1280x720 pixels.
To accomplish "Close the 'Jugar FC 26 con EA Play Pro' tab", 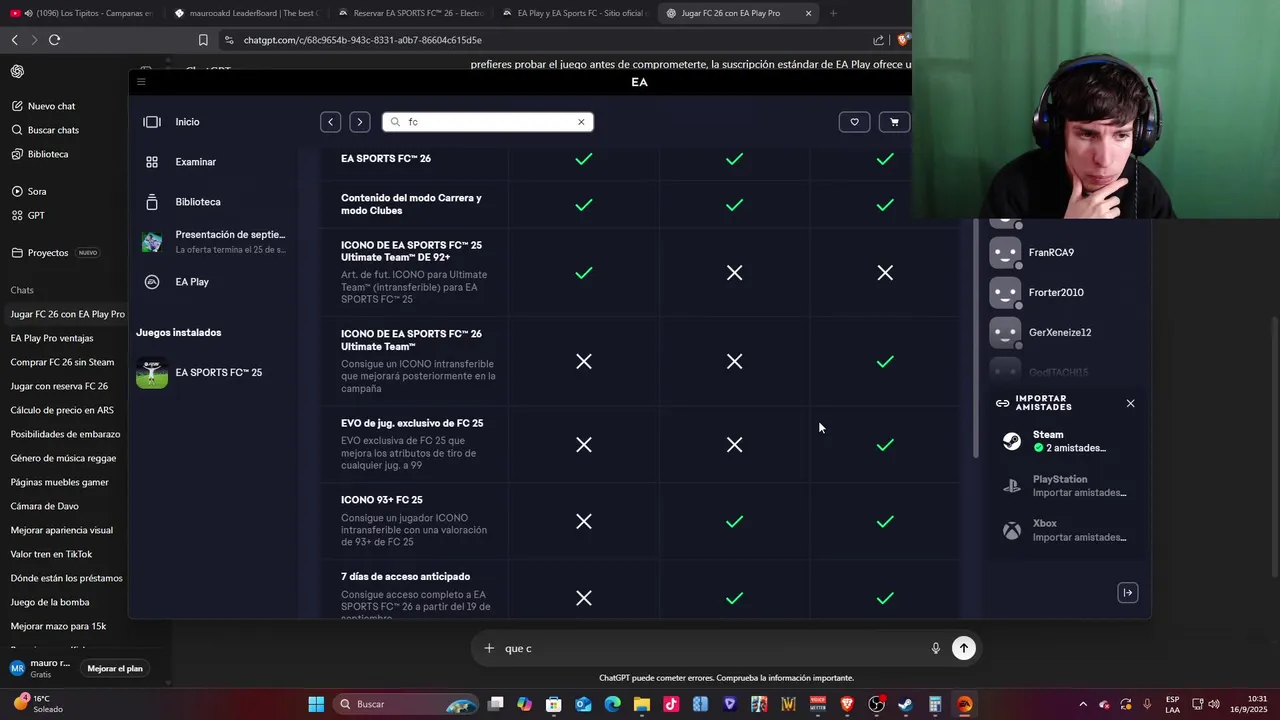I will coord(808,13).
